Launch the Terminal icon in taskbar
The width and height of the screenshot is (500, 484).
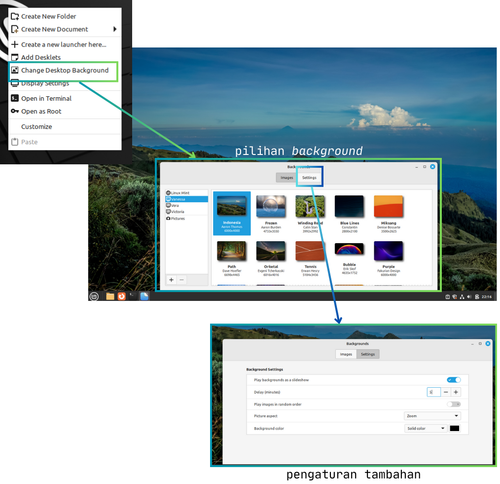(133, 296)
